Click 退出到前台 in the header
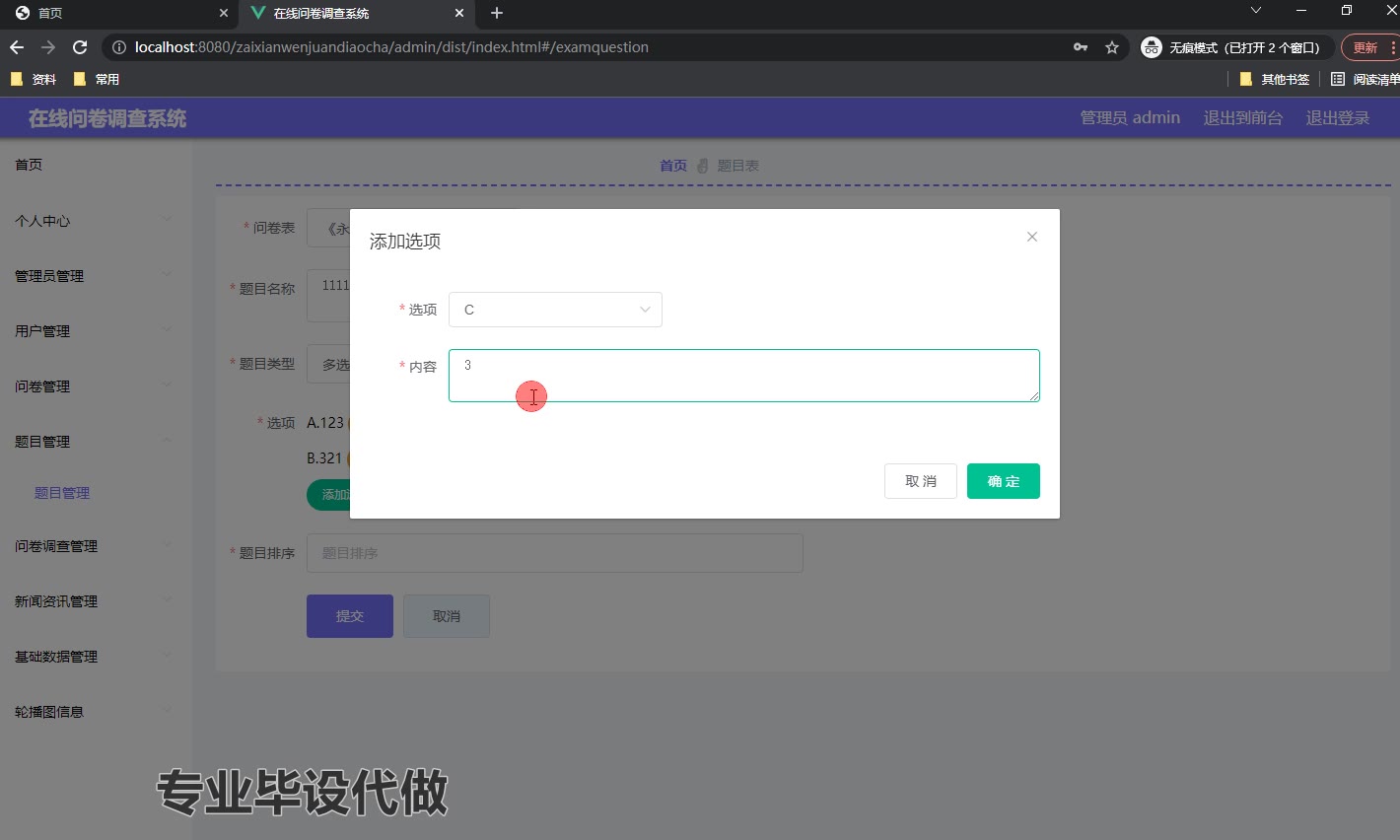 pyautogui.click(x=1242, y=118)
